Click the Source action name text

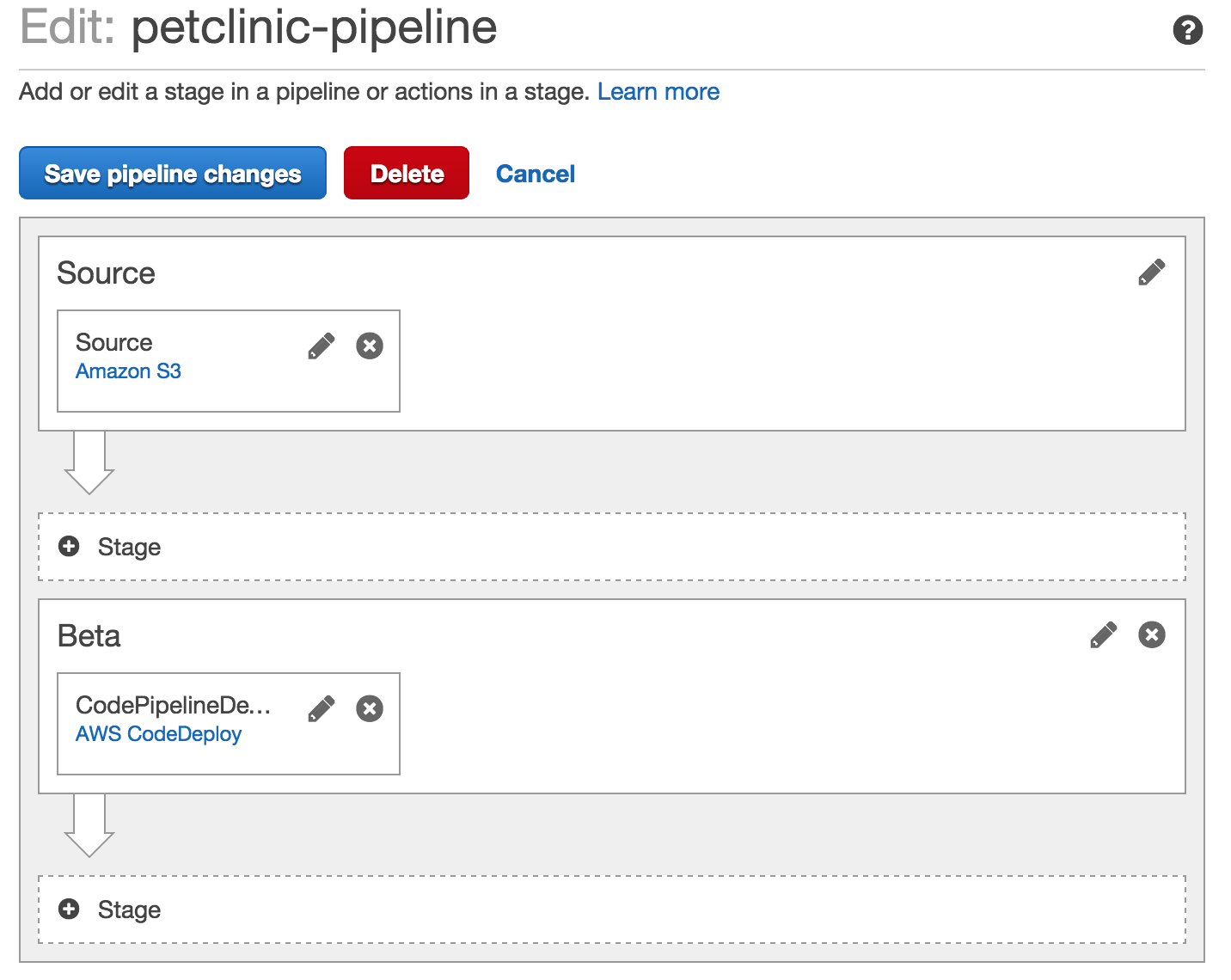pyautogui.click(x=113, y=342)
